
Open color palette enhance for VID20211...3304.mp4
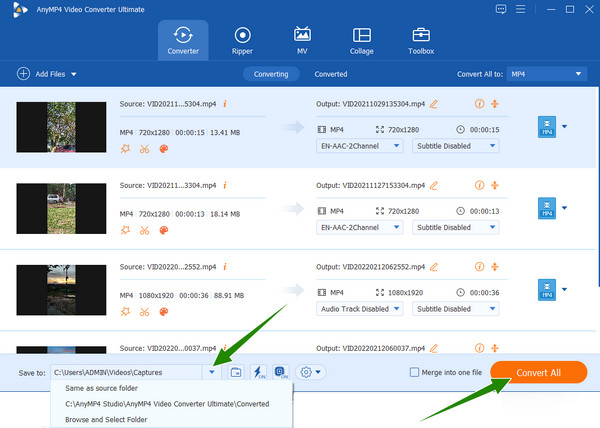click(x=163, y=230)
